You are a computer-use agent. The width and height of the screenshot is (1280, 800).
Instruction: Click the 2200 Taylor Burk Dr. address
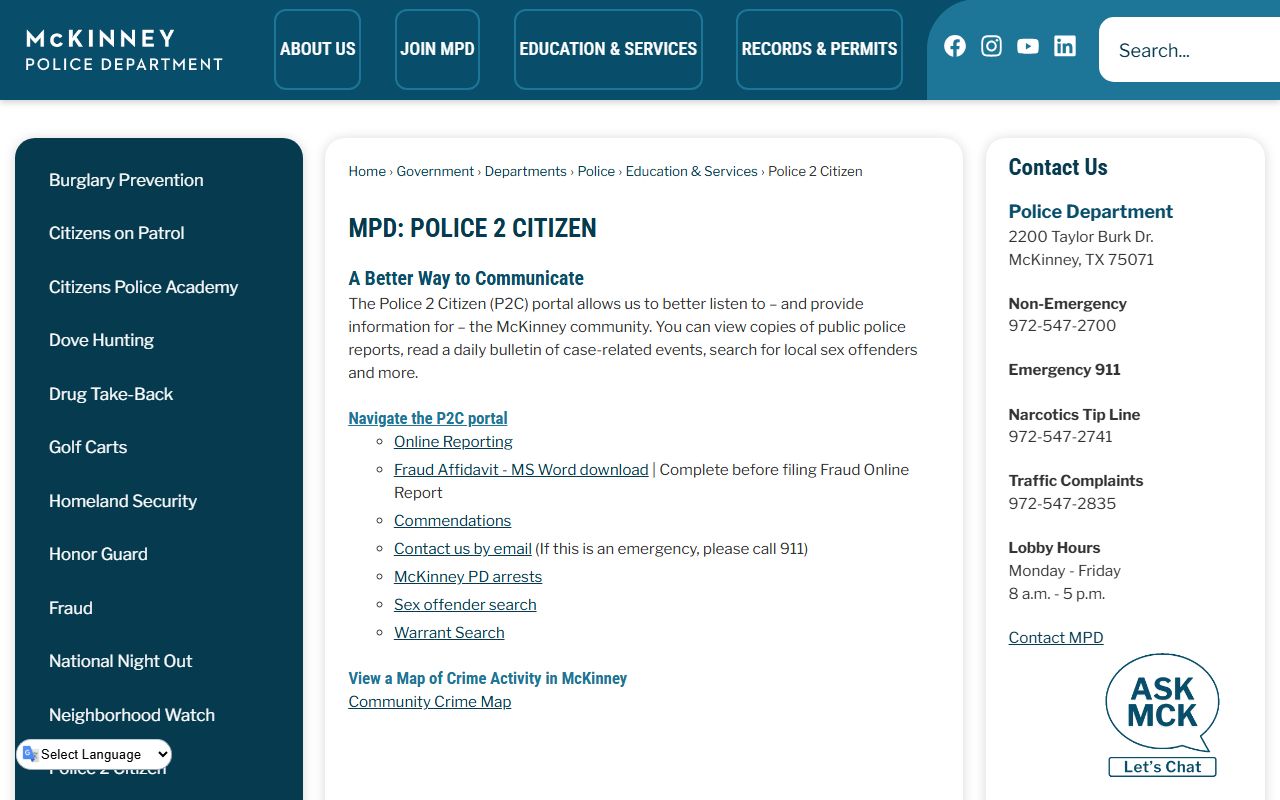1081,237
